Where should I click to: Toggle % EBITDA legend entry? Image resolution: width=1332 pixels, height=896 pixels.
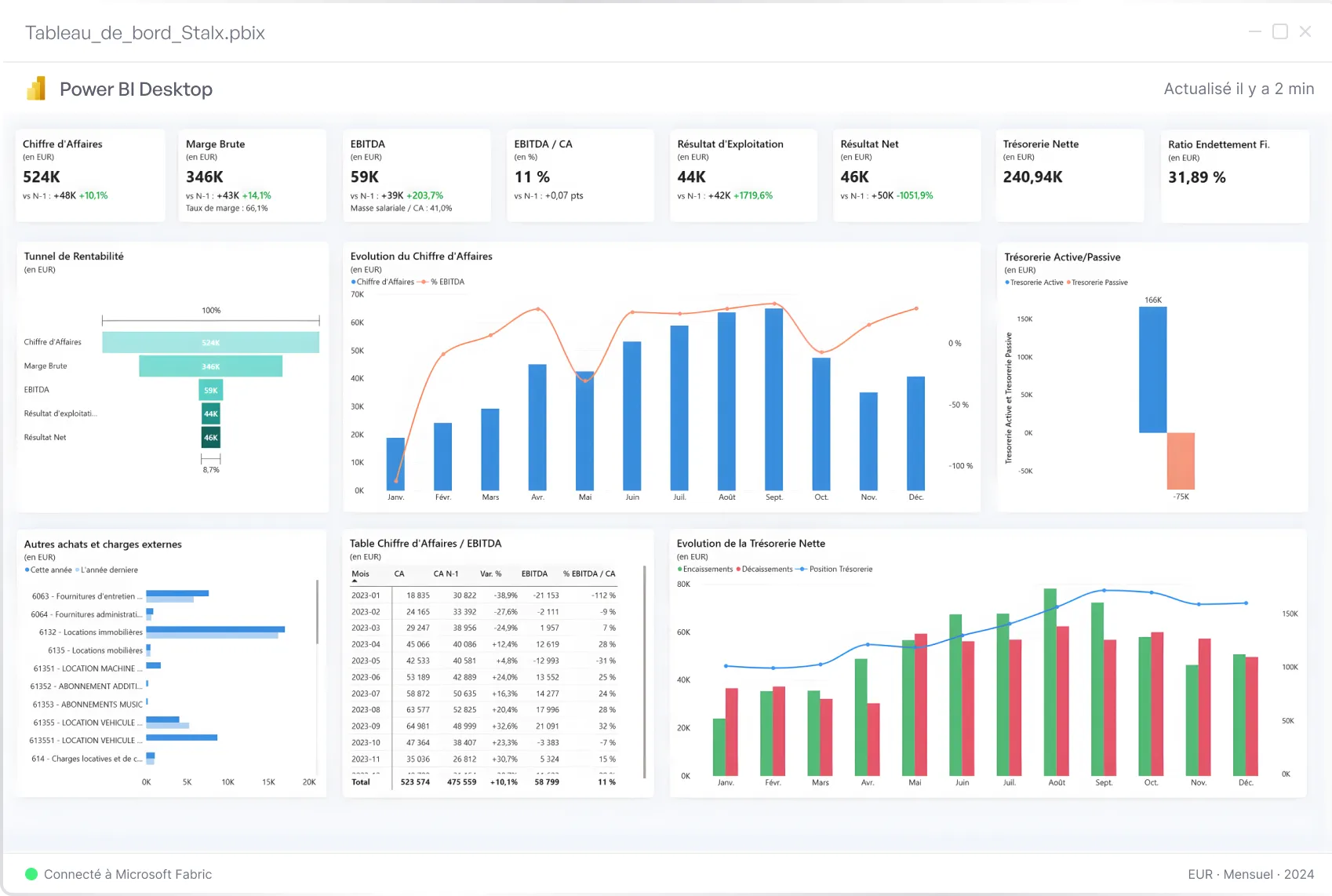[442, 282]
